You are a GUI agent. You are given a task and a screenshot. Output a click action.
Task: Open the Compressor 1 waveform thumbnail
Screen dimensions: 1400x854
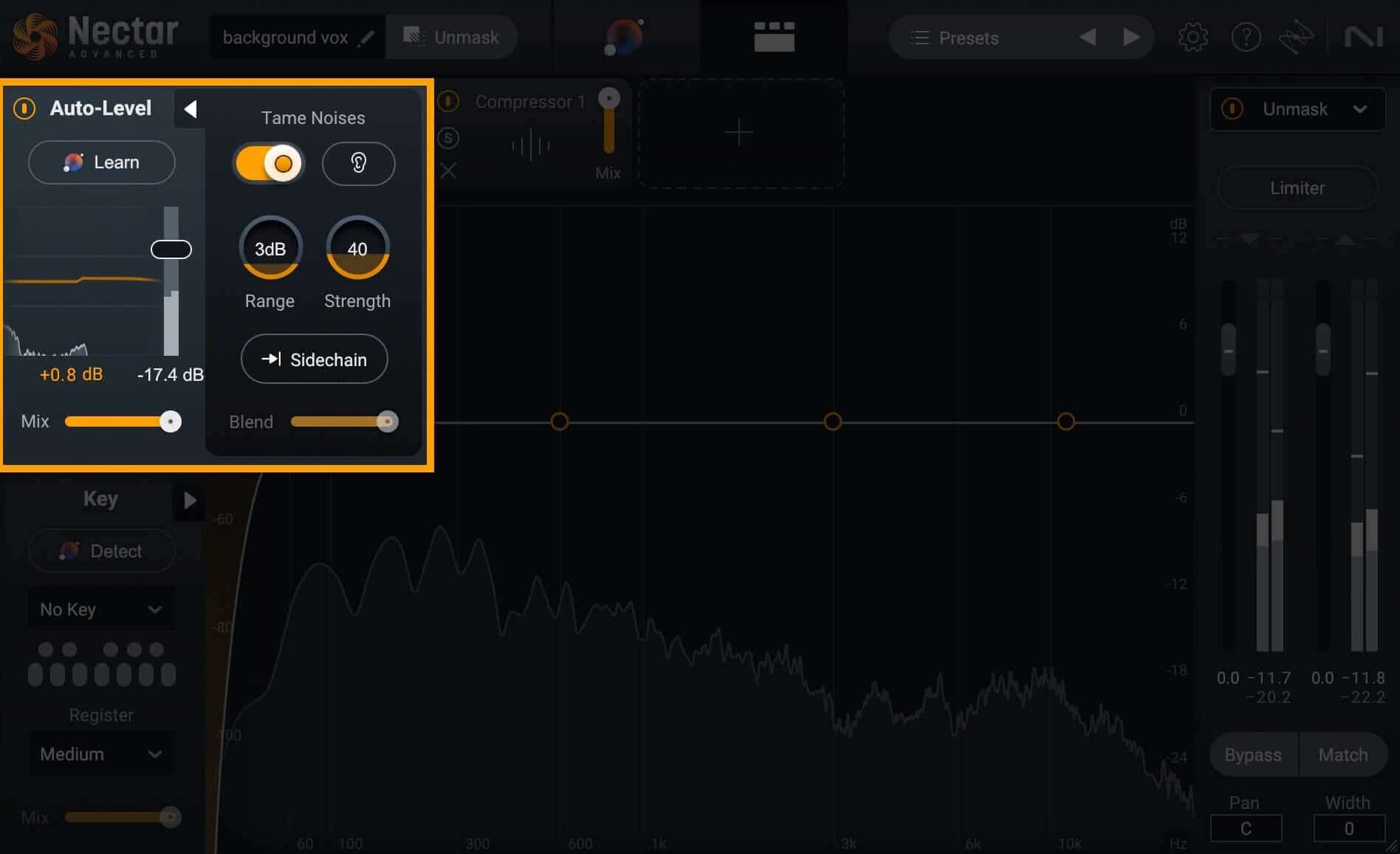pos(531,145)
